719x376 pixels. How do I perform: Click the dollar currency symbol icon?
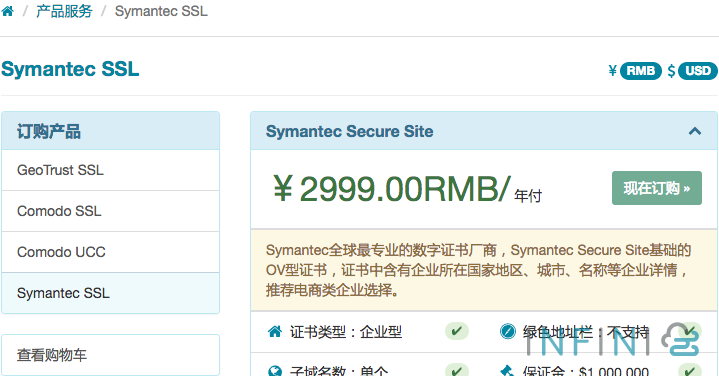tap(671, 71)
